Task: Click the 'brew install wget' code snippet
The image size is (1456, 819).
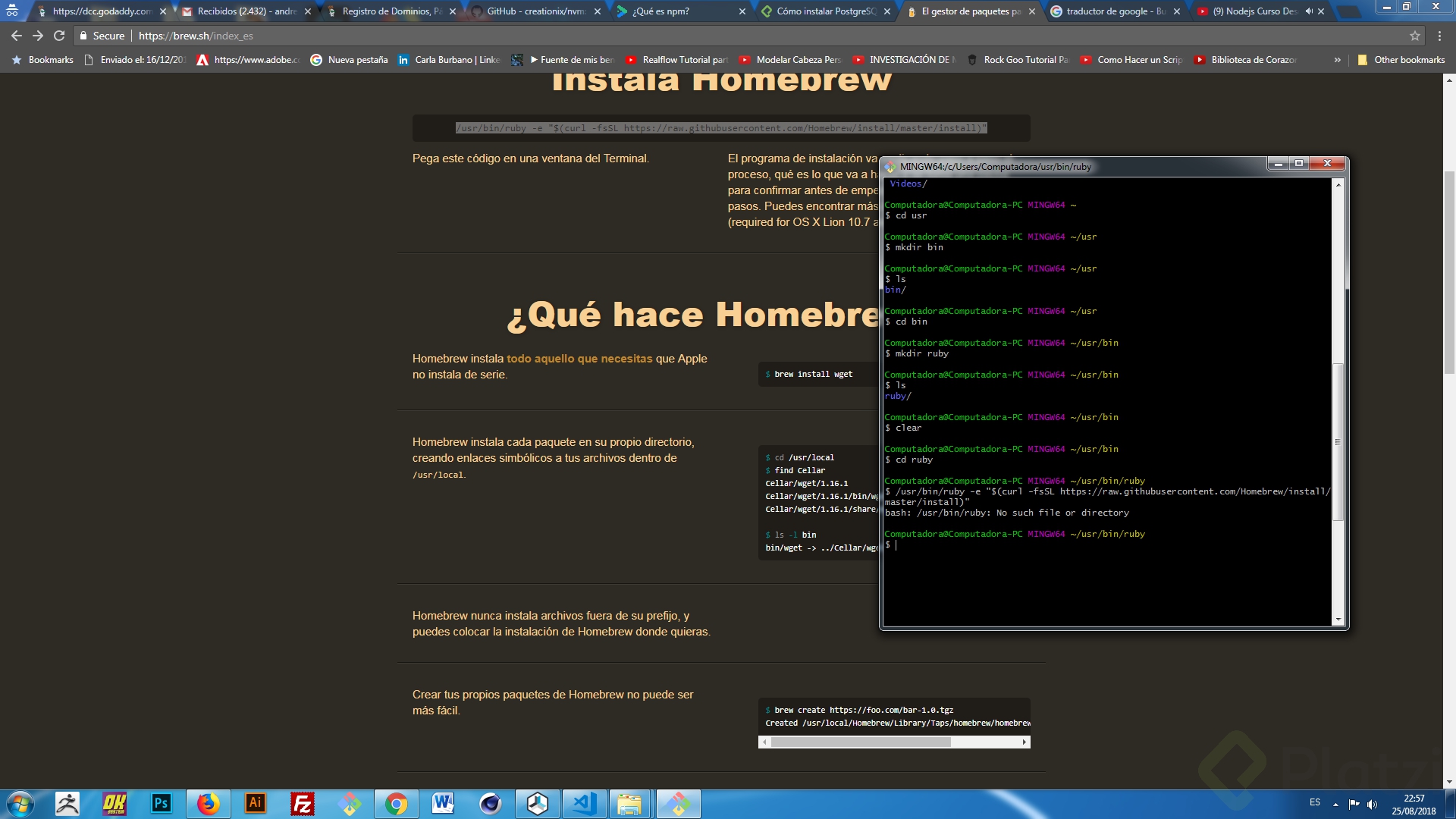Action: (x=813, y=375)
